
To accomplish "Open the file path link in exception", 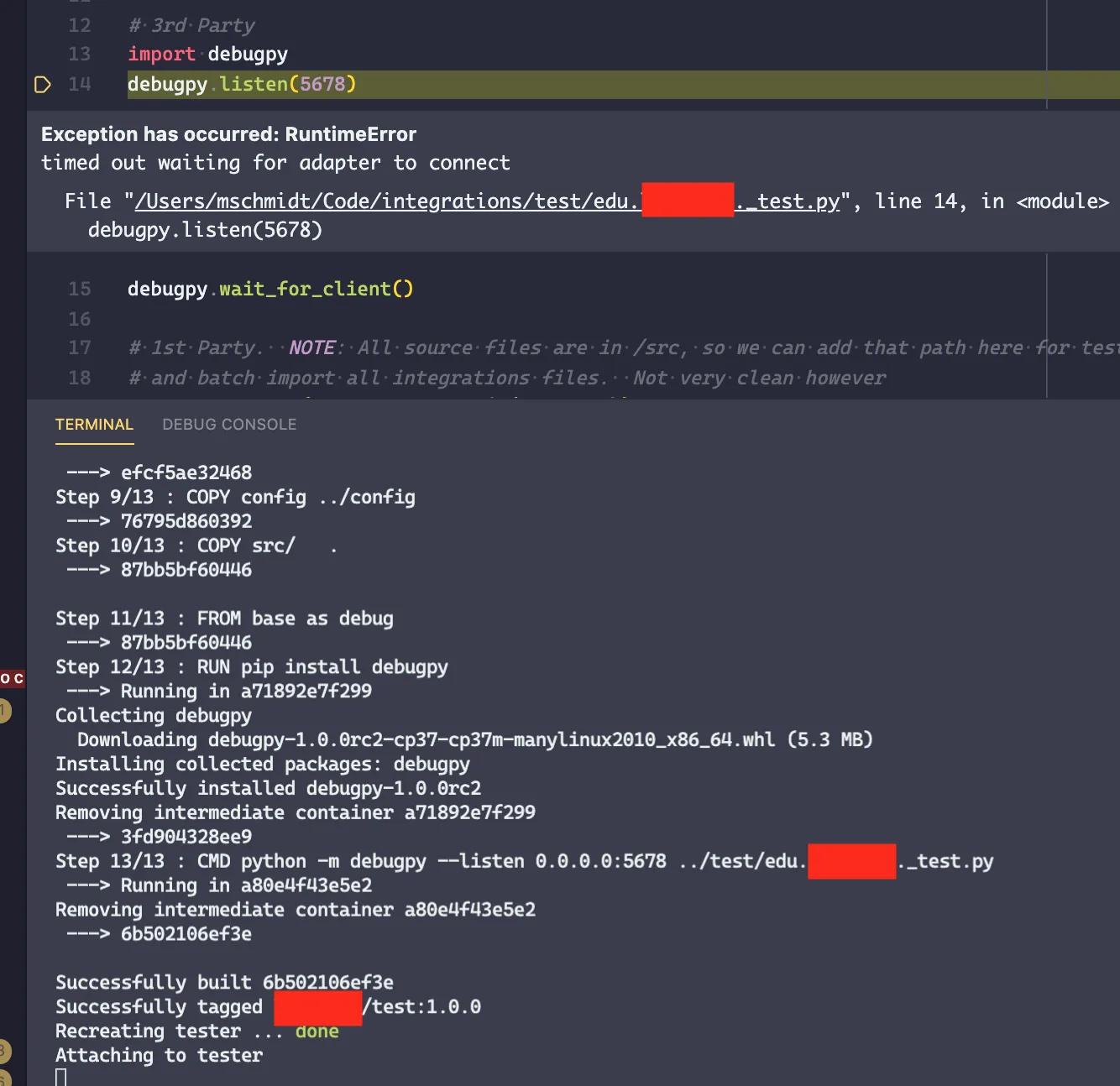I will 487,201.
